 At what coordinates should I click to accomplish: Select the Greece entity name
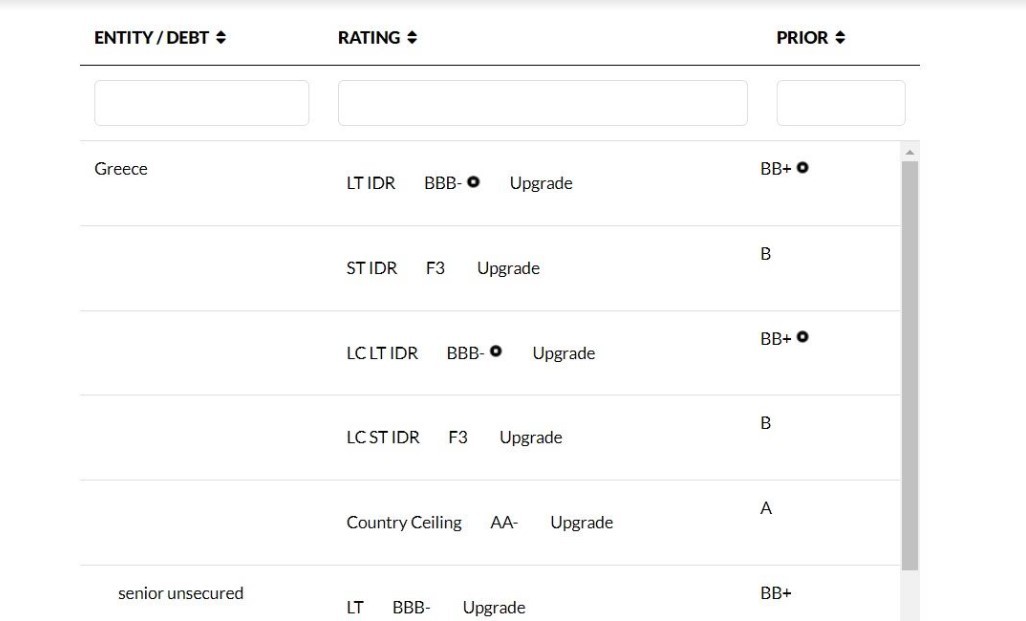[121, 169]
